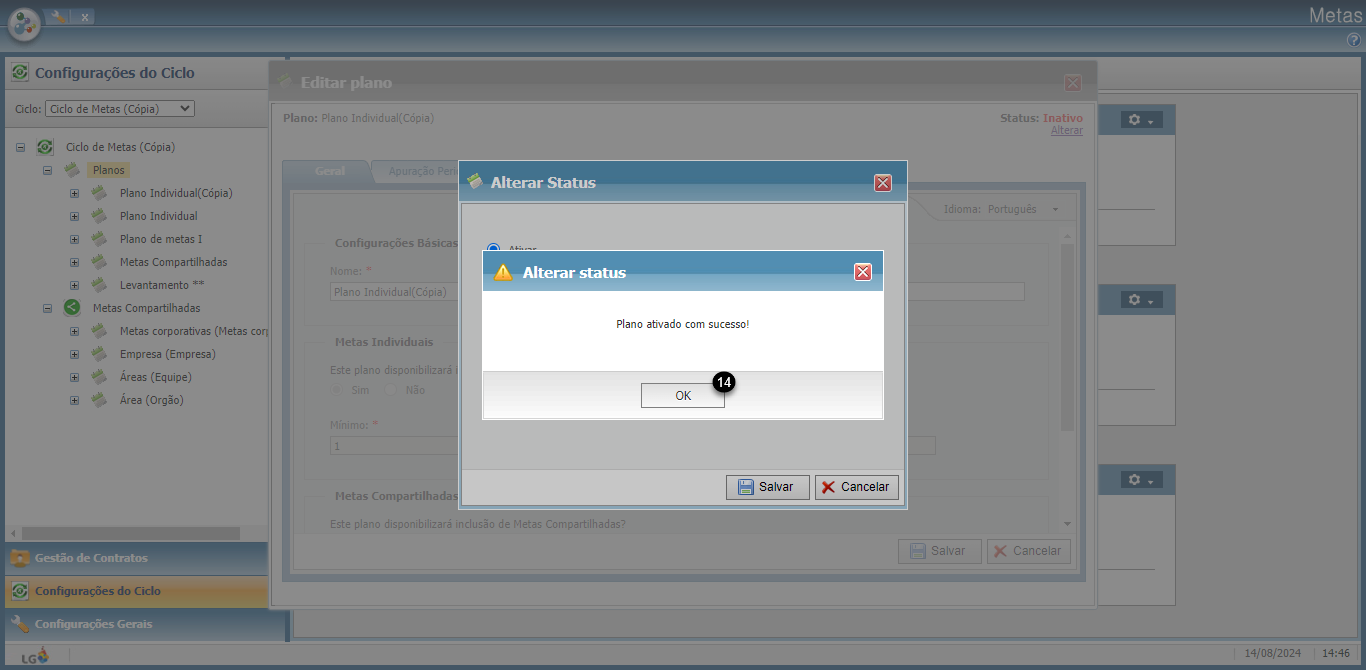The width and height of the screenshot is (1366, 670).
Task: Expand the Áreas (Equipe) tree node
Action: pyautogui.click(x=74, y=377)
